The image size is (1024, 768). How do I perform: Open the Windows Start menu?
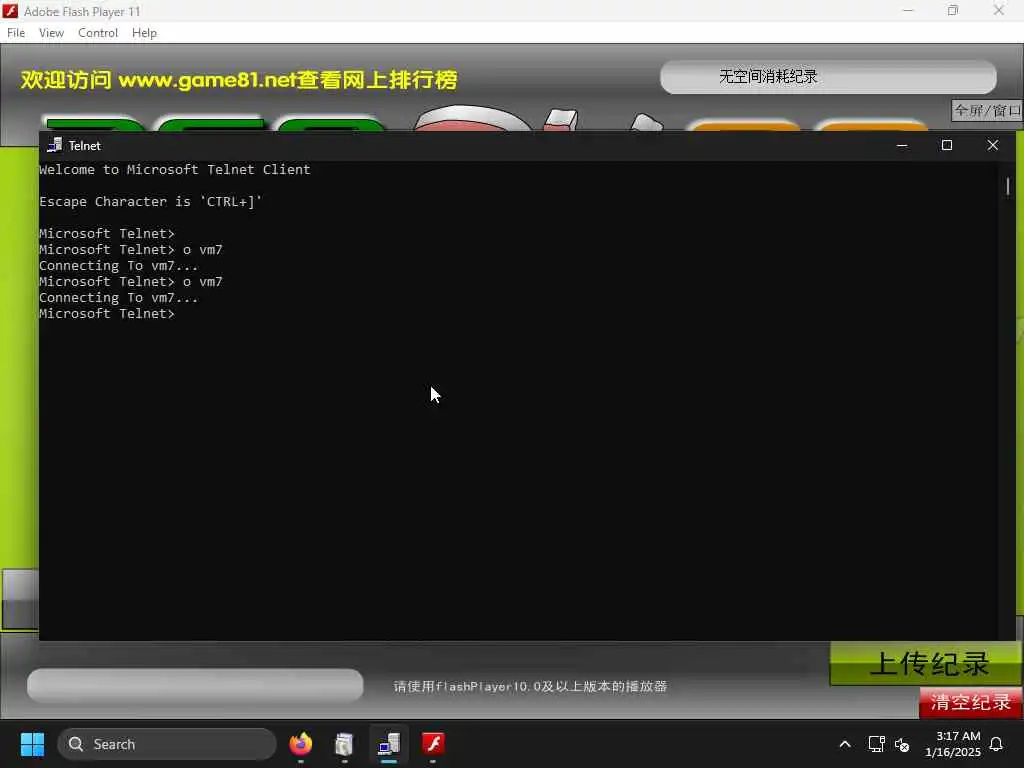pyautogui.click(x=32, y=744)
